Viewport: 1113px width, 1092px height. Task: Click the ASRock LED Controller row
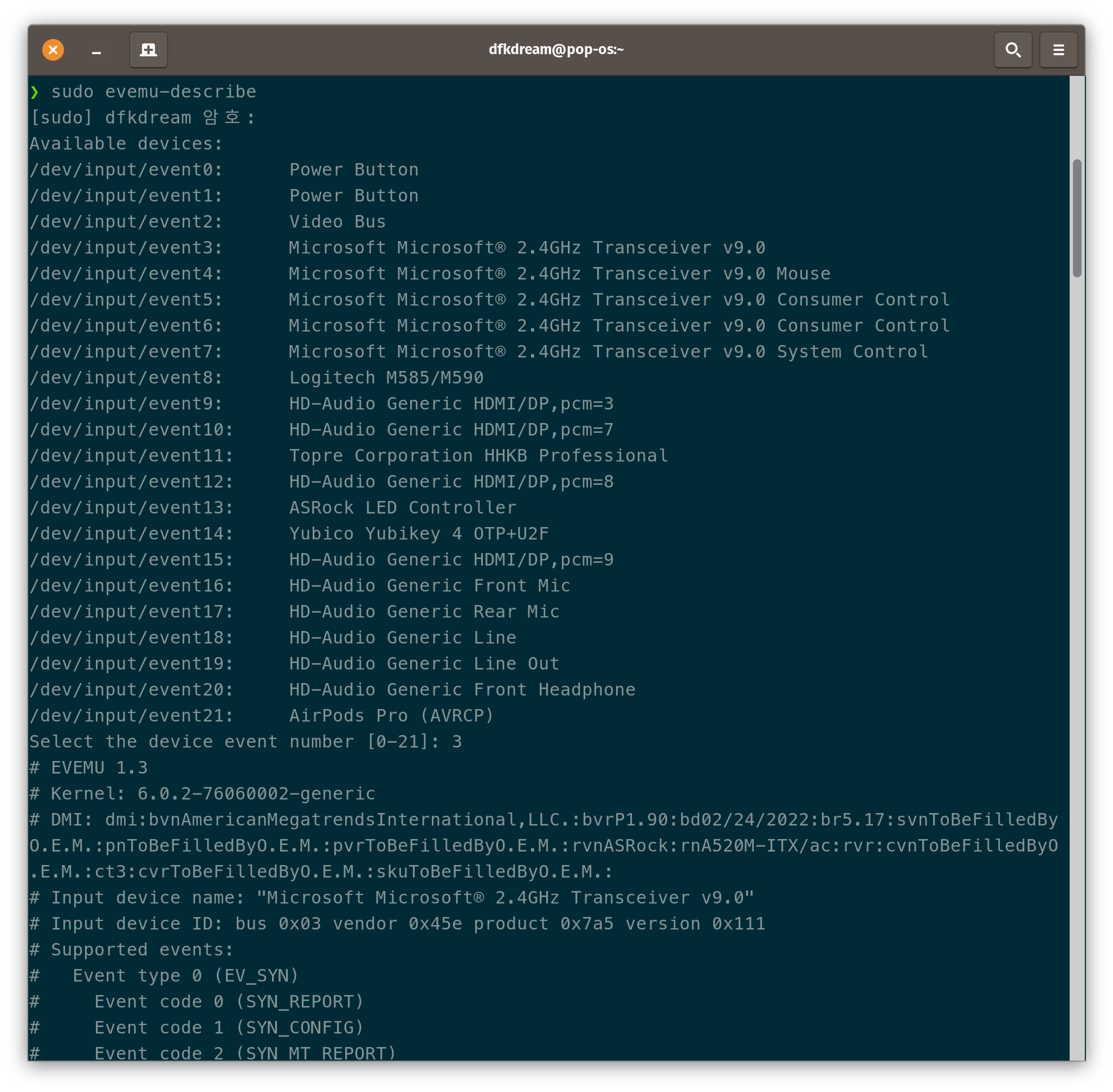273,508
